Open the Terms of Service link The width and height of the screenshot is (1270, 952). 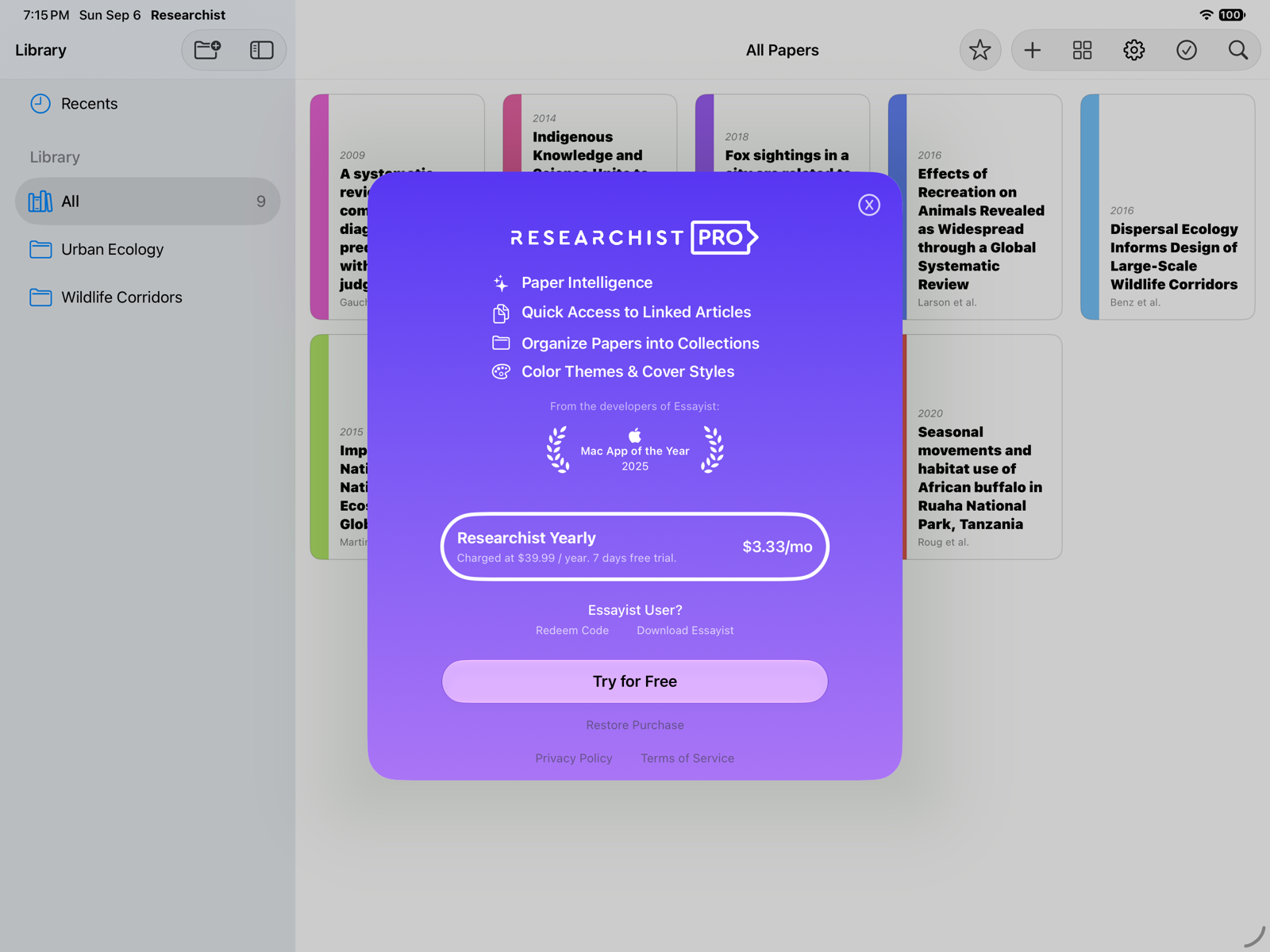point(687,758)
